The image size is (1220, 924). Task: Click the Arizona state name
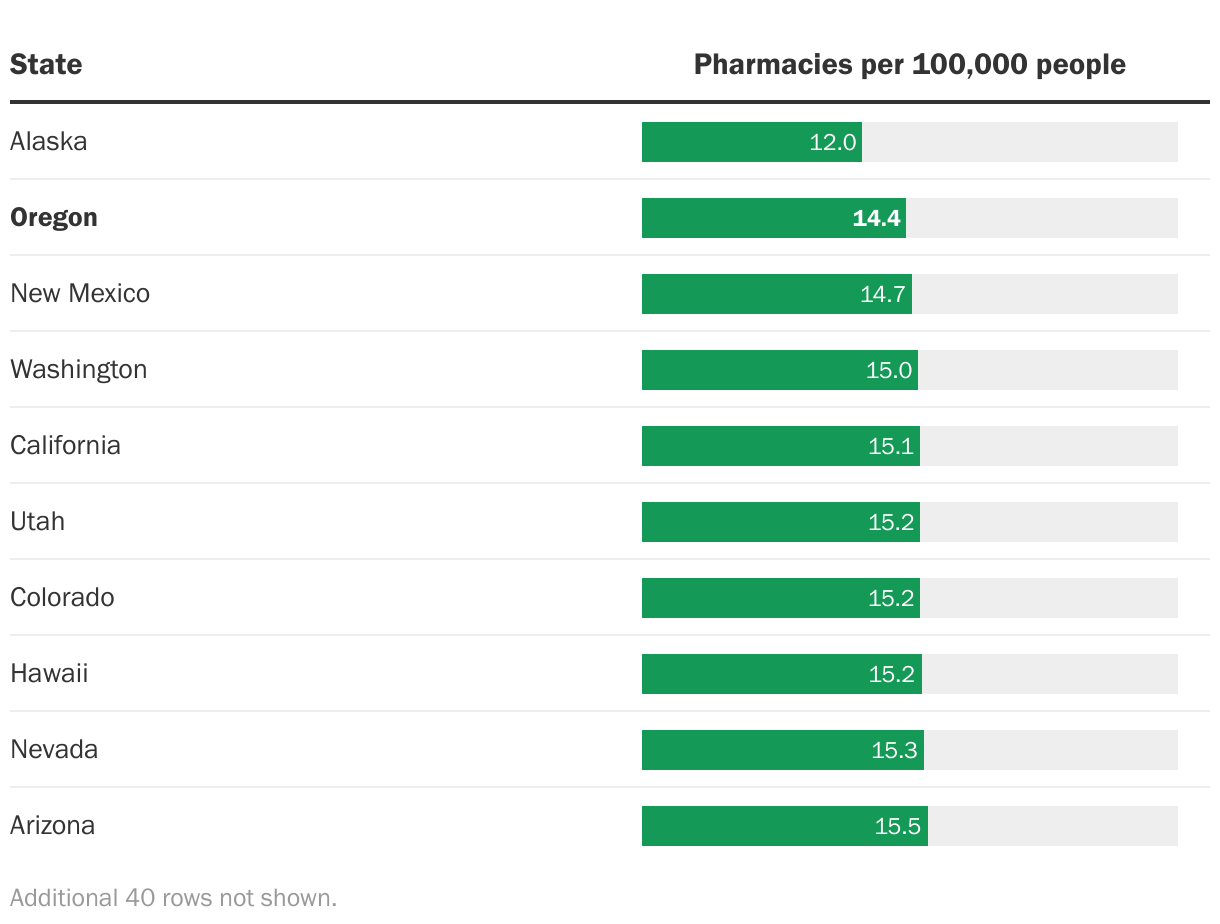(53, 826)
